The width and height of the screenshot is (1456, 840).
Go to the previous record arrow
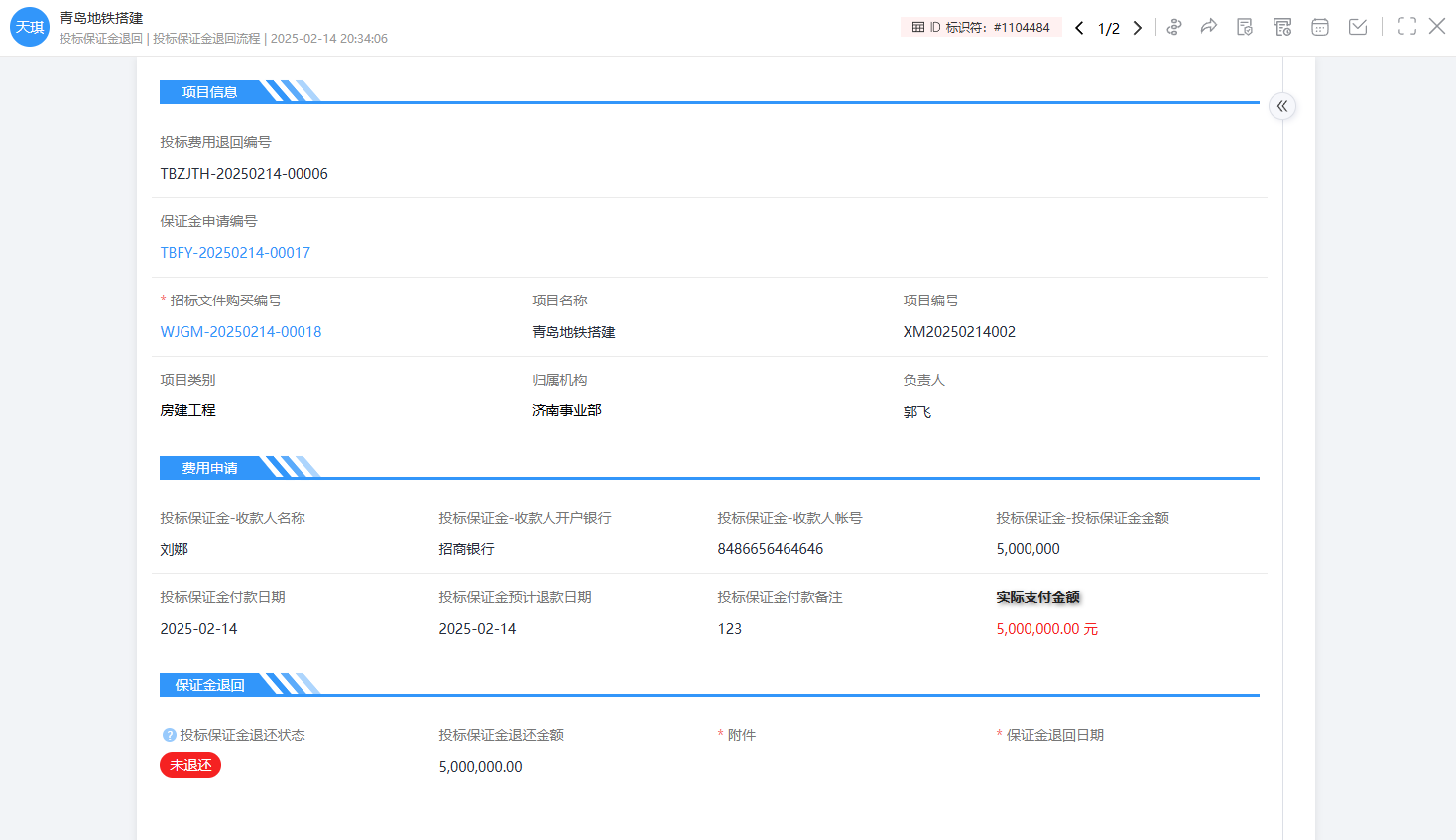click(x=1079, y=28)
